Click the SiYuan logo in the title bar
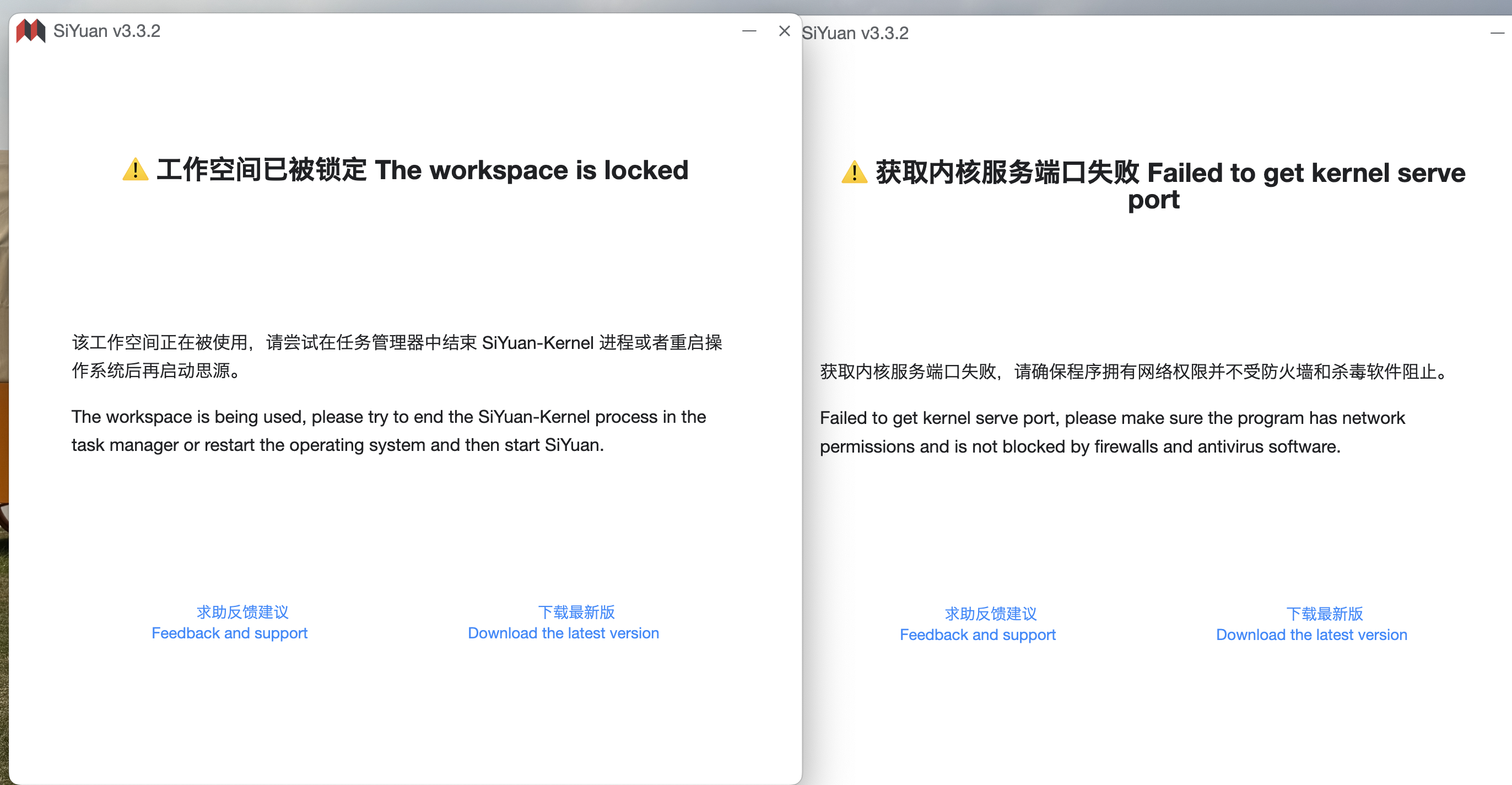Viewport: 1512px width, 785px height. 30,30
